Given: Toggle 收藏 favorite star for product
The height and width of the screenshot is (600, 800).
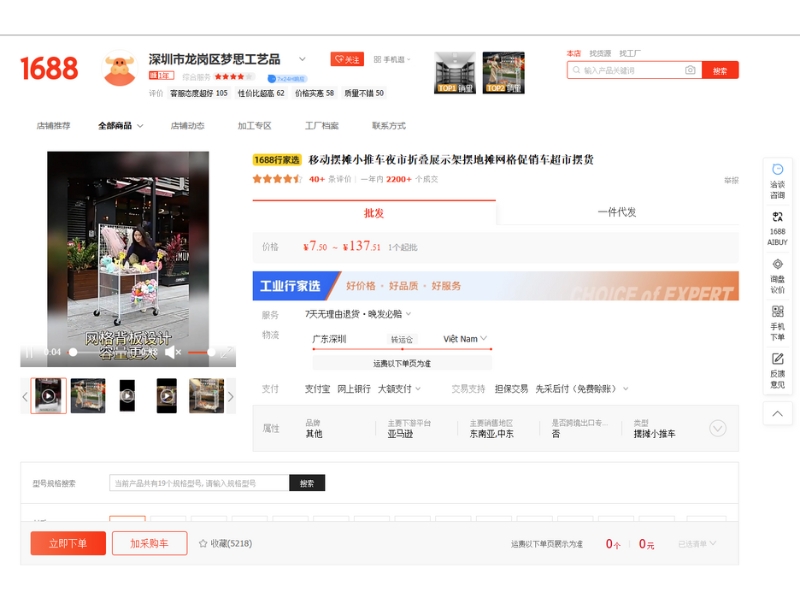Looking at the screenshot, I should (203, 543).
